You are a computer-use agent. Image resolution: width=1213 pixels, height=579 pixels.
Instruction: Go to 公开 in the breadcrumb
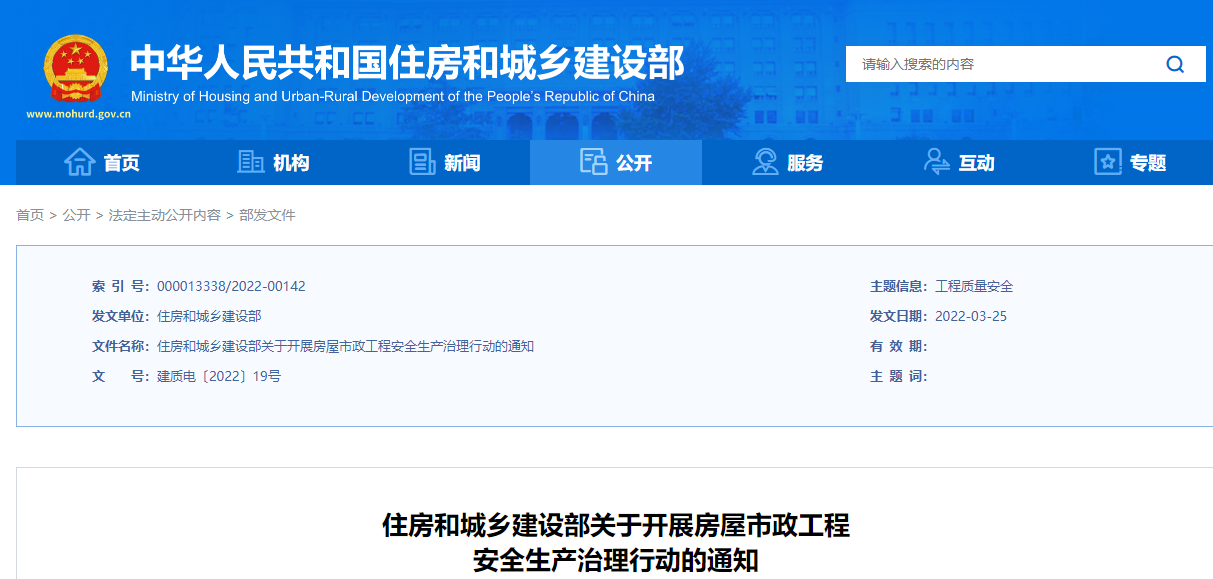76,215
